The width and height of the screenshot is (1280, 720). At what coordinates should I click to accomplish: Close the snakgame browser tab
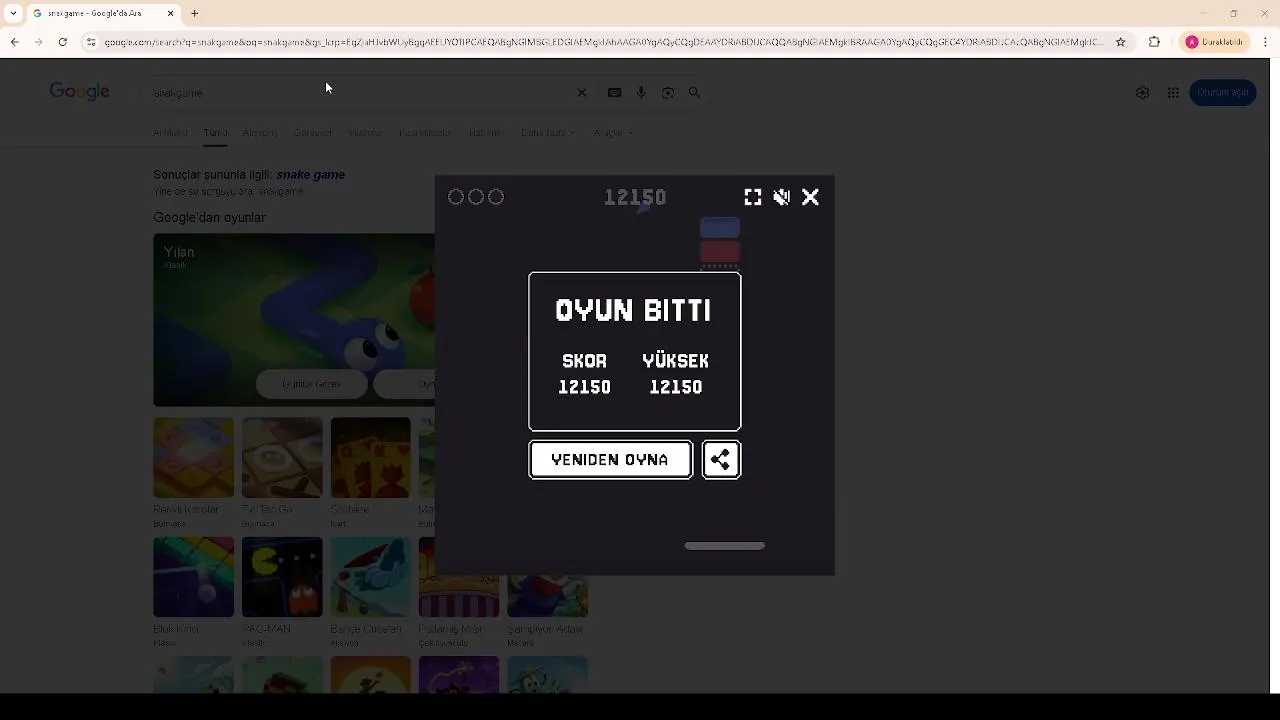click(170, 13)
